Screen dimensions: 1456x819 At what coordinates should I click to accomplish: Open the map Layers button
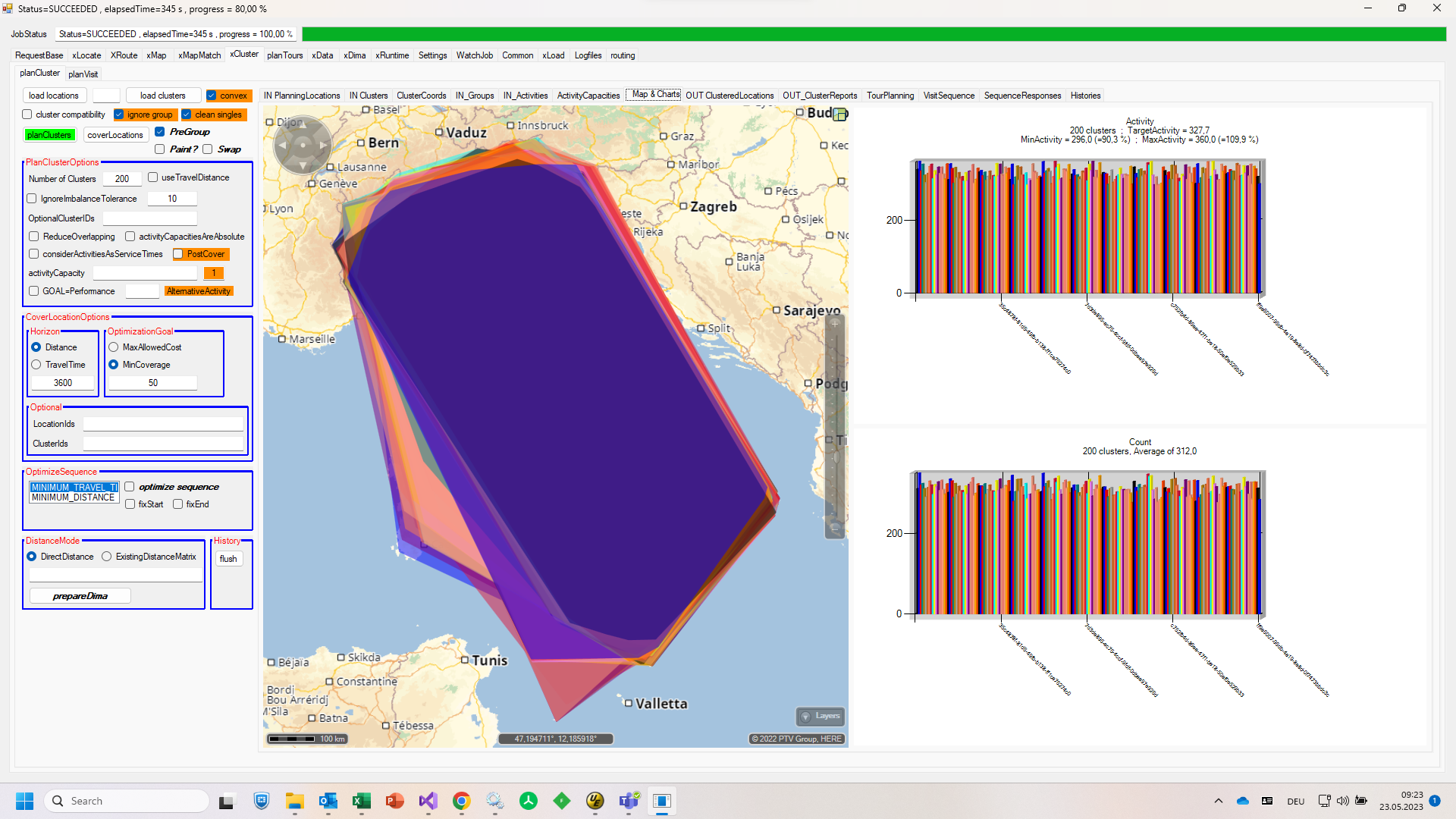(x=820, y=716)
